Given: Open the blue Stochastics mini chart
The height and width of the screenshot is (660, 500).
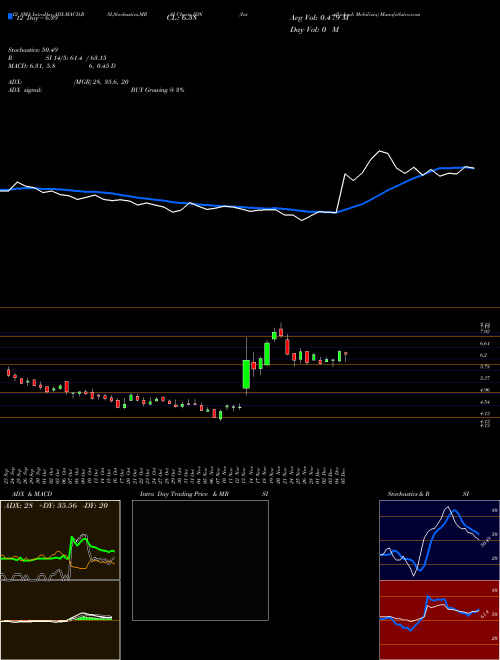Looking at the screenshot, I should coord(439,540).
